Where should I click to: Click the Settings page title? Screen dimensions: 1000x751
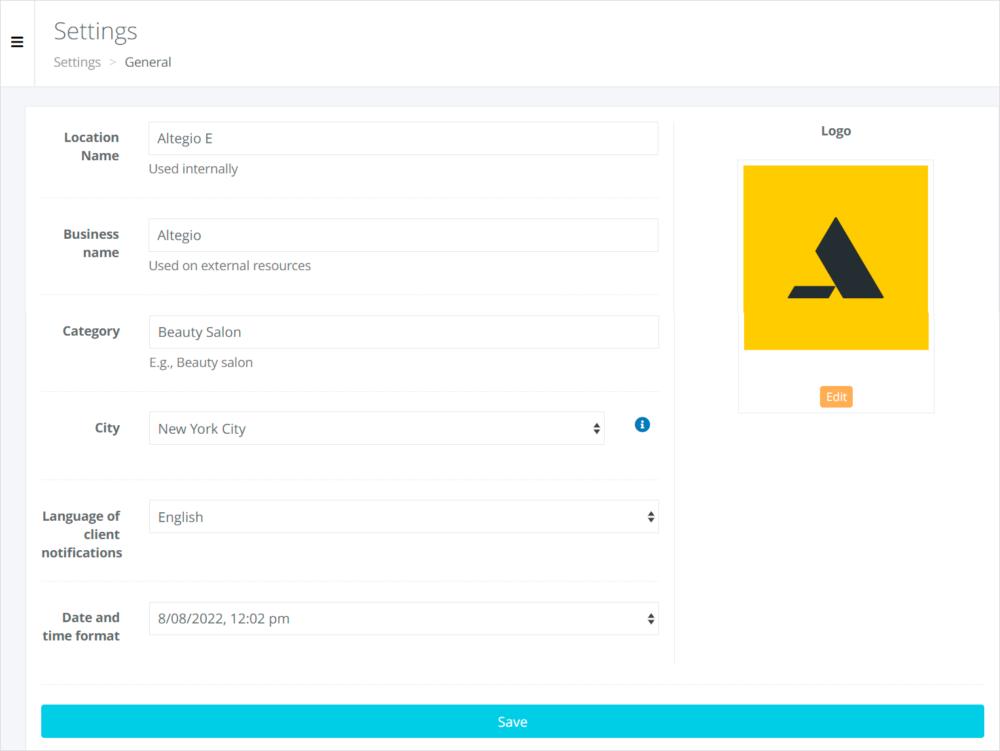pos(96,31)
